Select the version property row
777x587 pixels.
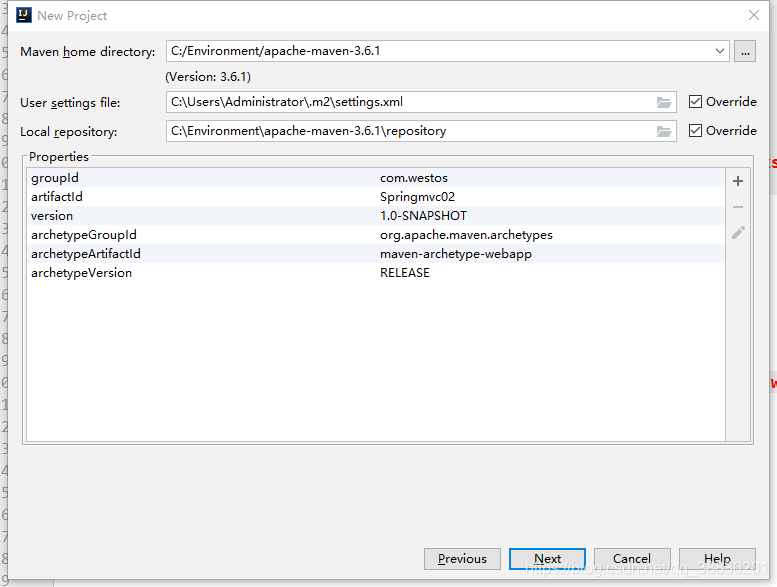click(x=376, y=216)
